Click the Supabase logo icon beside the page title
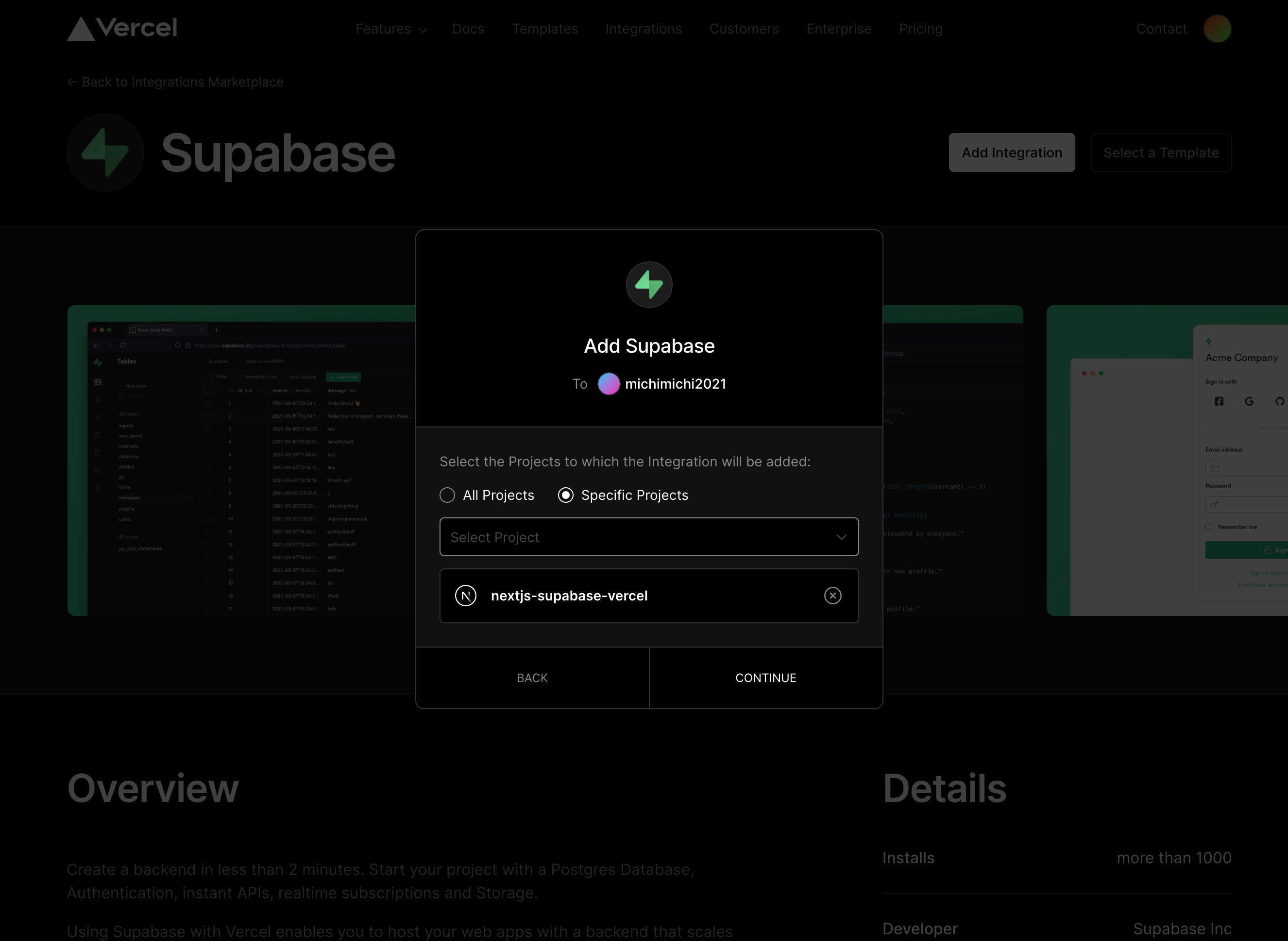 [105, 152]
